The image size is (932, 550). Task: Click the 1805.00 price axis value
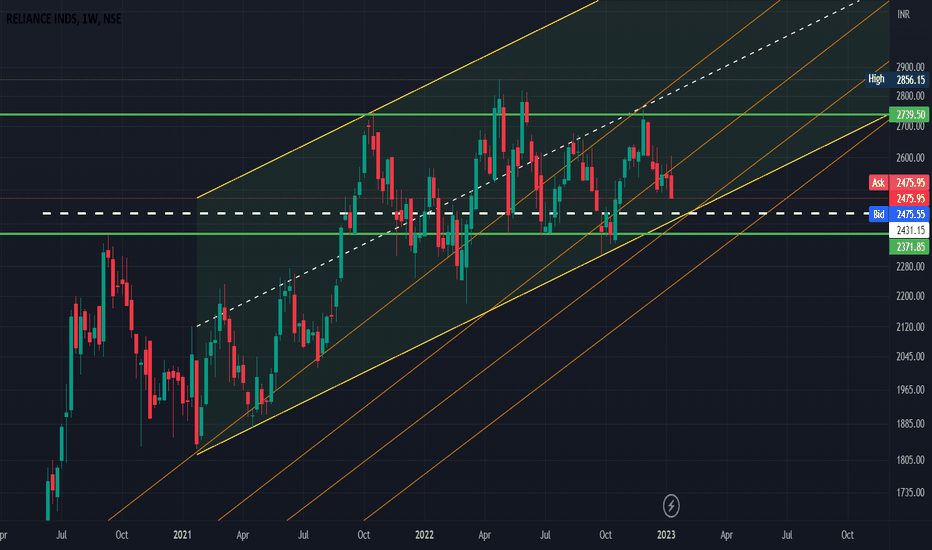point(910,460)
